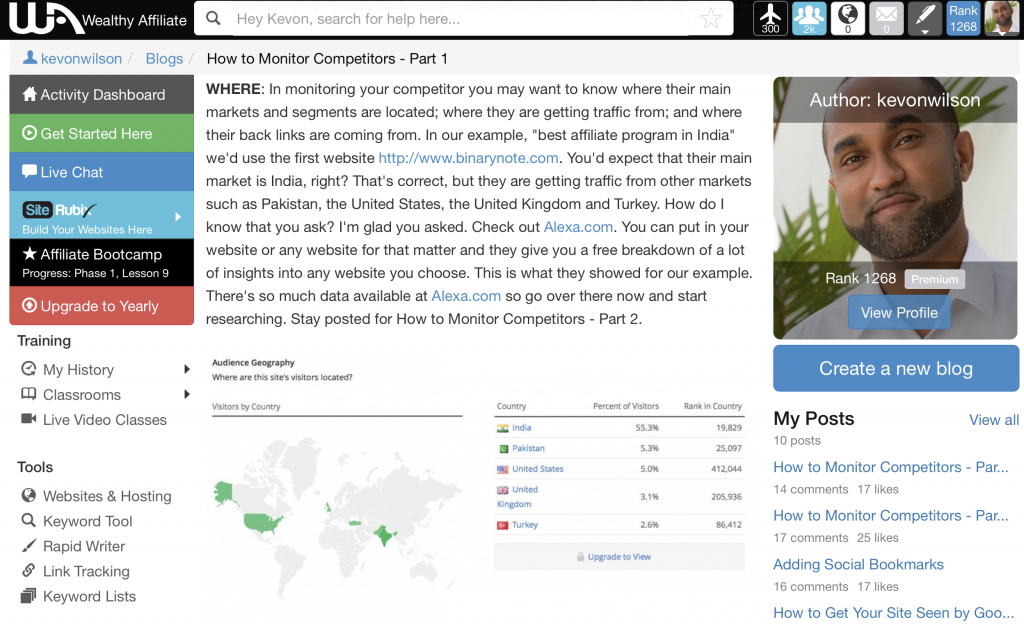Click Pakistan in the country table
1024x624 pixels.
pos(528,448)
